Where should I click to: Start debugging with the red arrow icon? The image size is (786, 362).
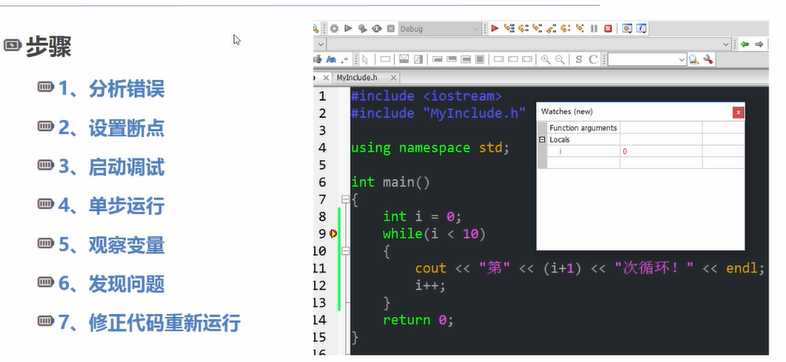(495, 29)
